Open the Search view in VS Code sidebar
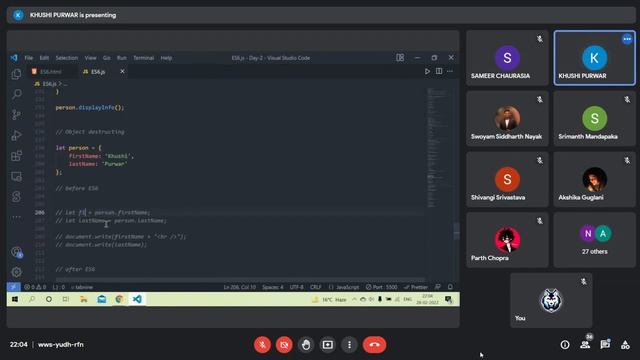The width and height of the screenshot is (640, 360). (16, 94)
